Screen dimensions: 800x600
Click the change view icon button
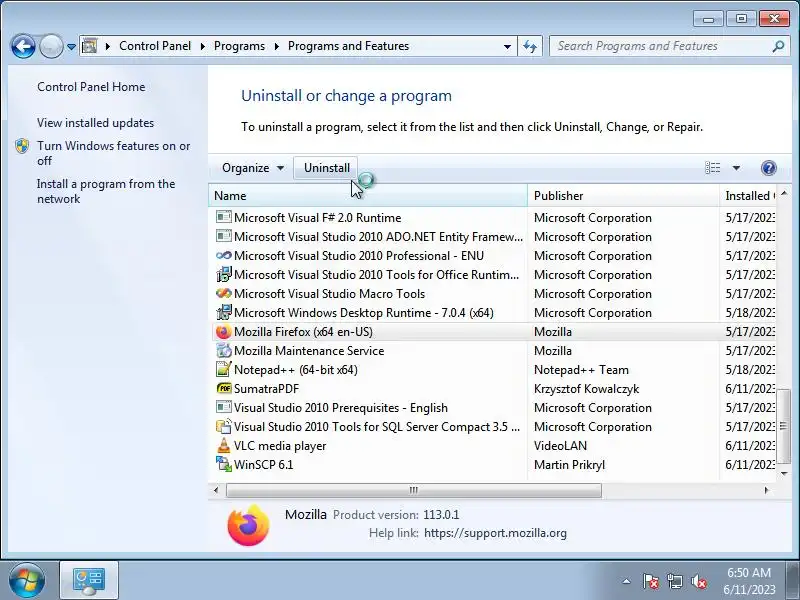click(713, 168)
